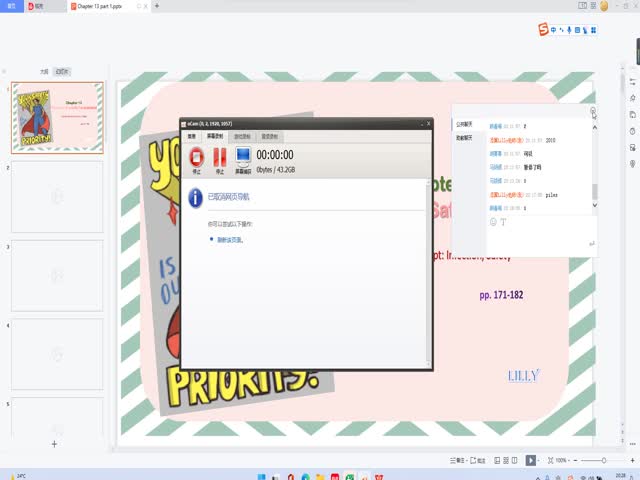Switch to the third oCam tab
This screenshot has width=640, height=480.
tap(242, 137)
